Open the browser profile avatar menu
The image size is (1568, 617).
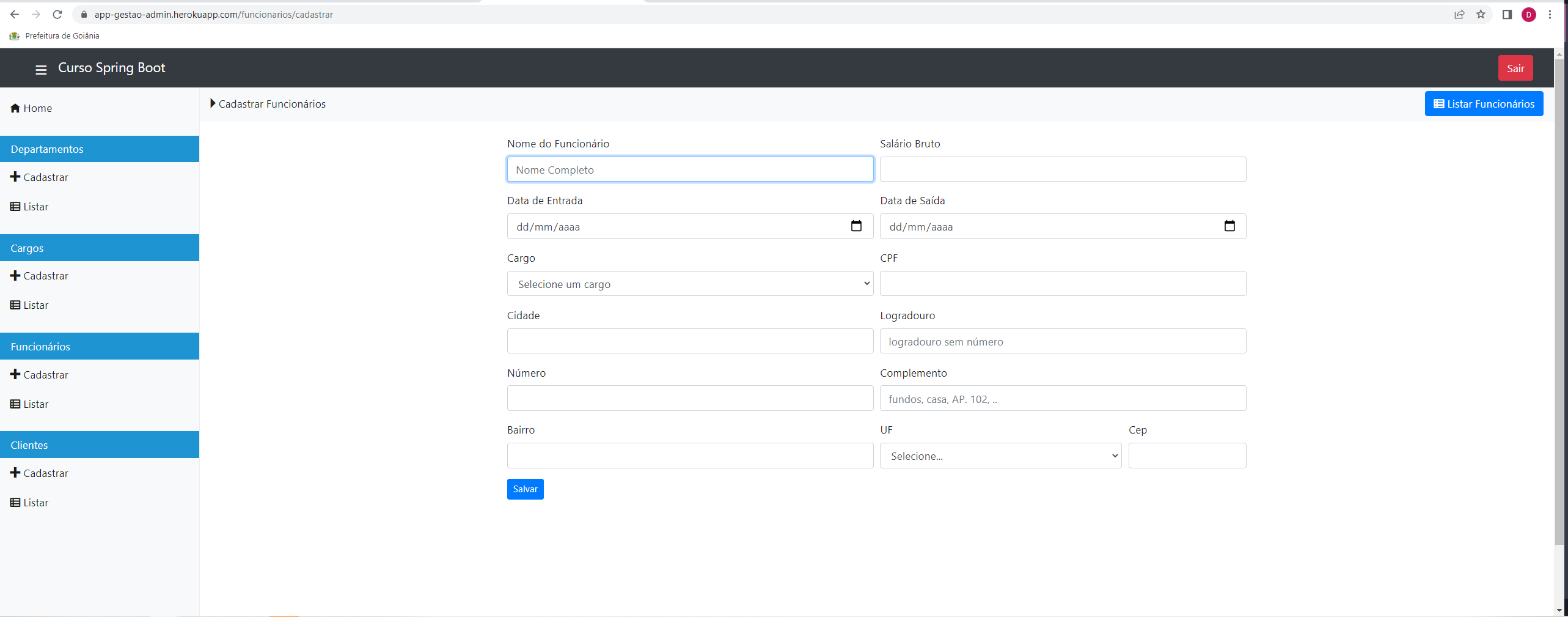coord(1529,14)
